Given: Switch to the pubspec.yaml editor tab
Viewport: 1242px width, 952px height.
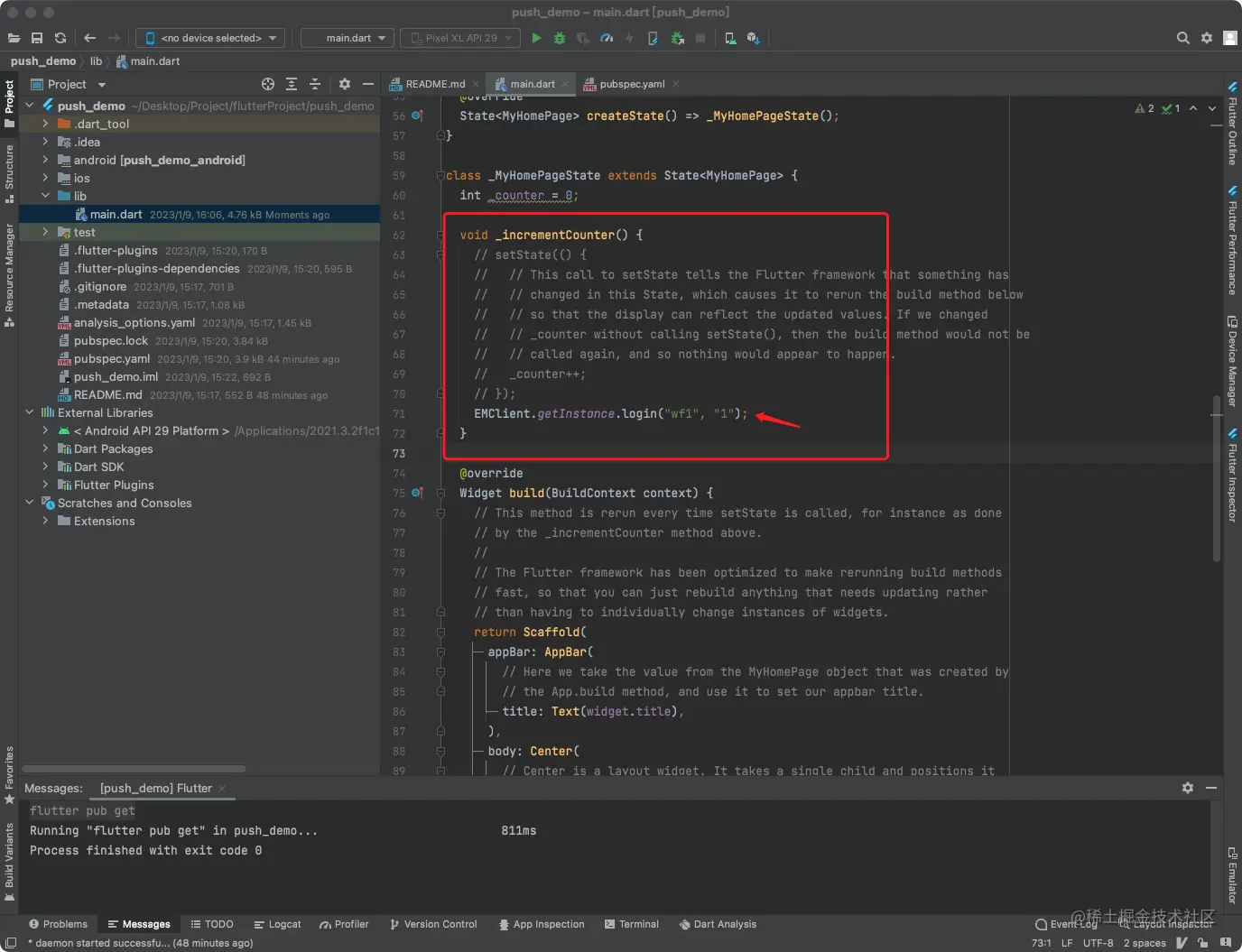Looking at the screenshot, I should coord(631,84).
